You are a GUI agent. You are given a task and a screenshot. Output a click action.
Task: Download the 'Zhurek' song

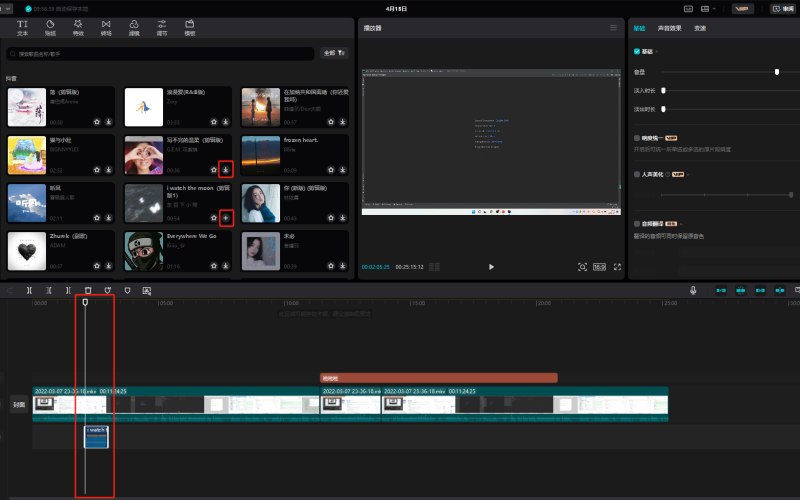tap(109, 266)
